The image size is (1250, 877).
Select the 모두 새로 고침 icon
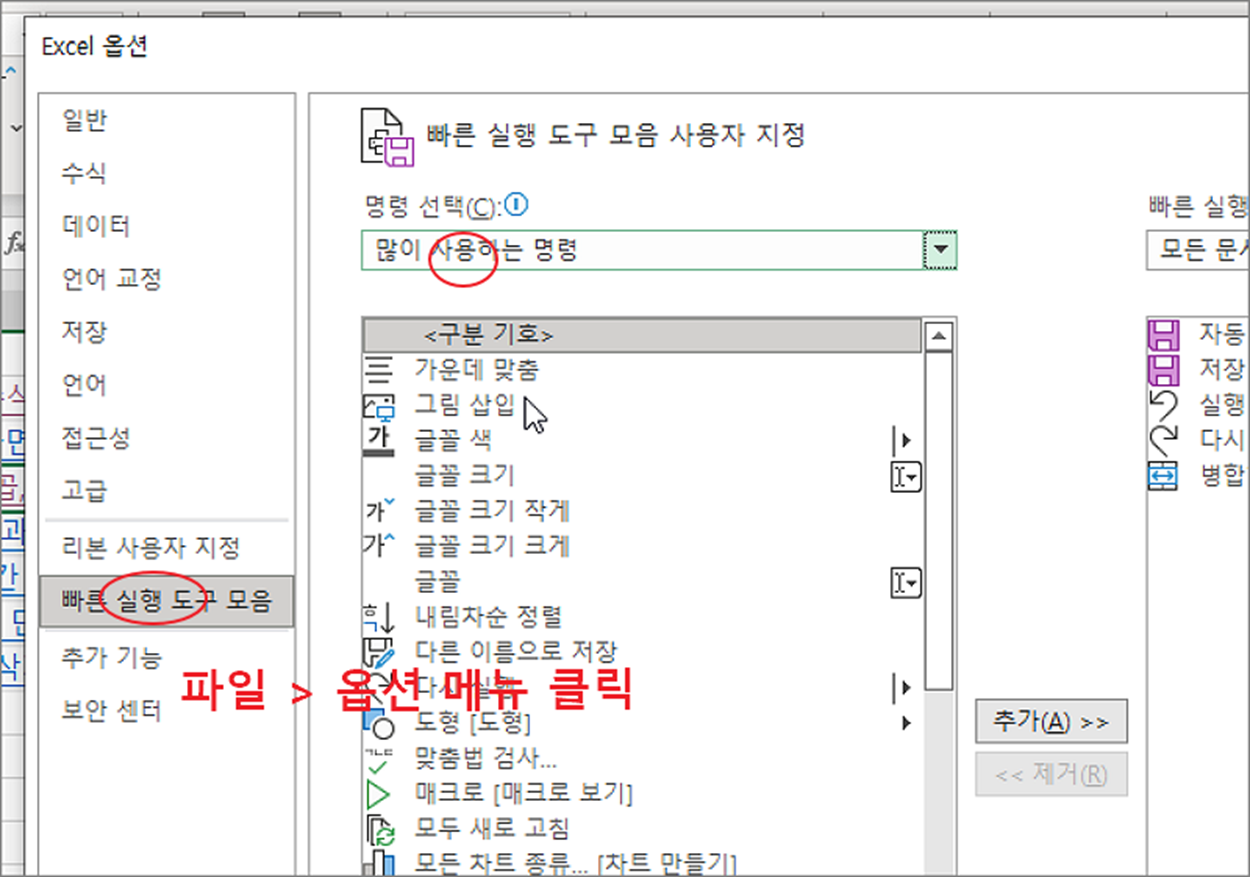pyautogui.click(x=379, y=829)
